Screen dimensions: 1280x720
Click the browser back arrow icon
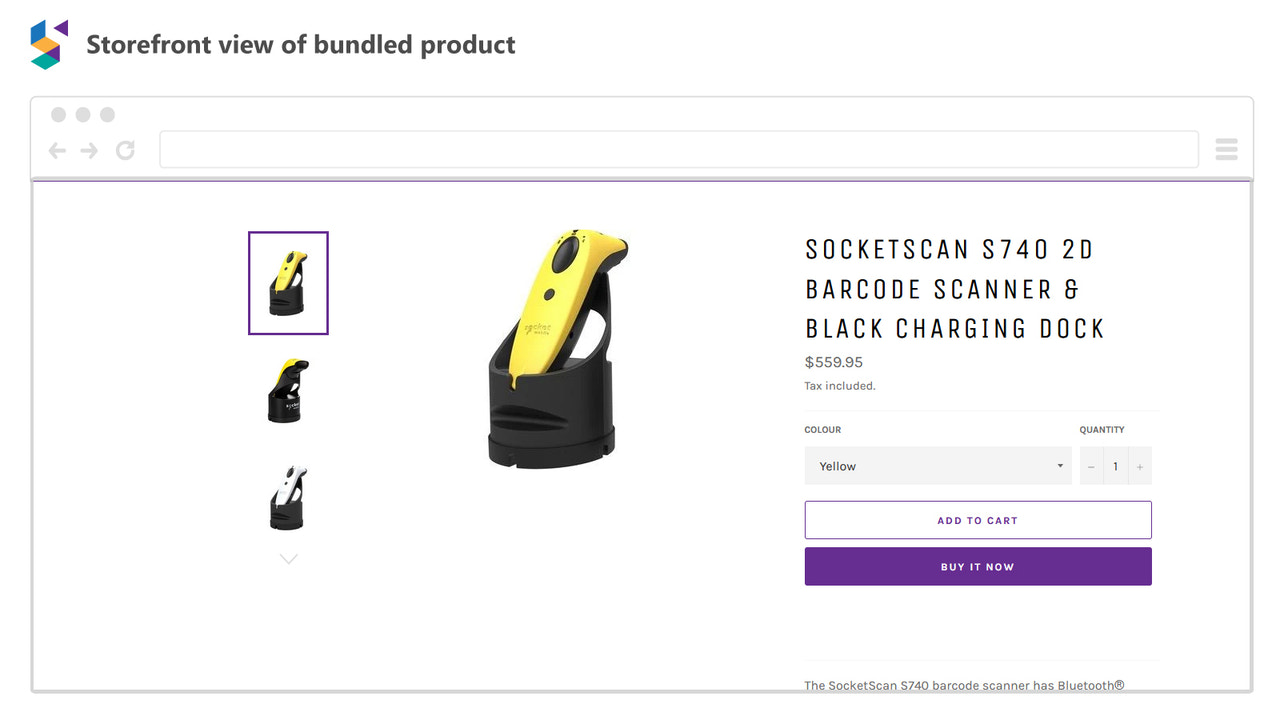coord(57,149)
